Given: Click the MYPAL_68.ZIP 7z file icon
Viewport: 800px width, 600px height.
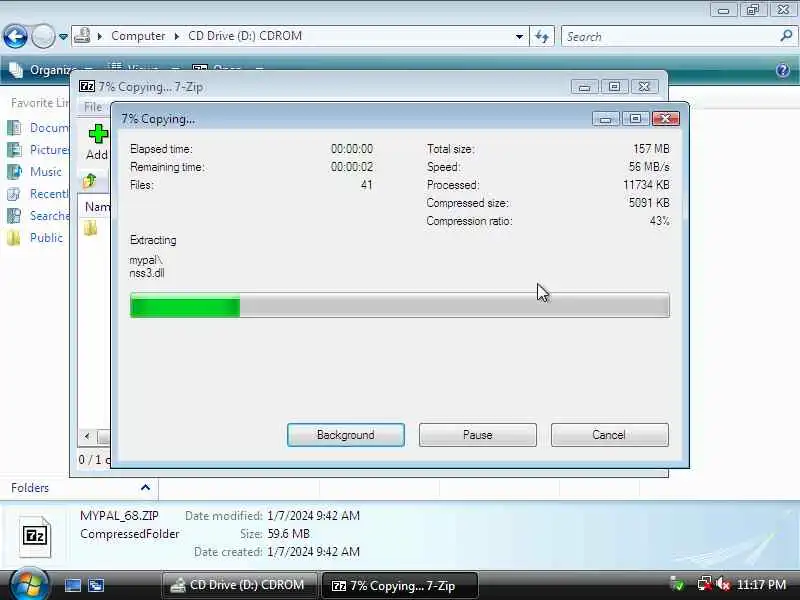Looking at the screenshot, I should 35,536.
